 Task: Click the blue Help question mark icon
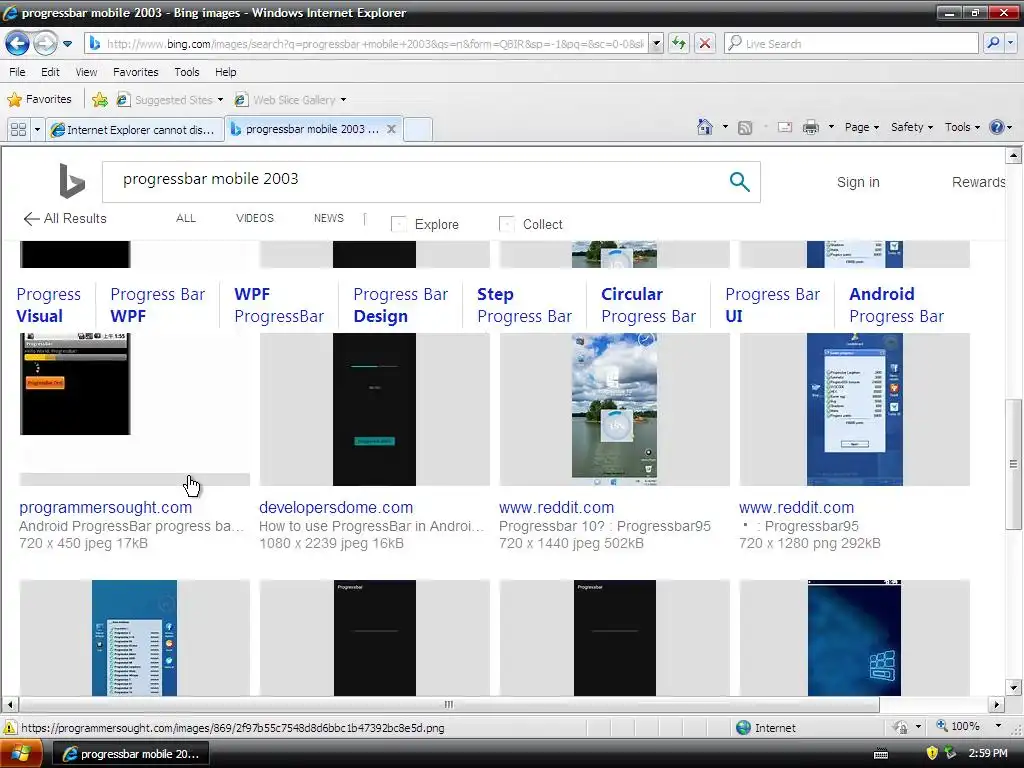pos(997,127)
